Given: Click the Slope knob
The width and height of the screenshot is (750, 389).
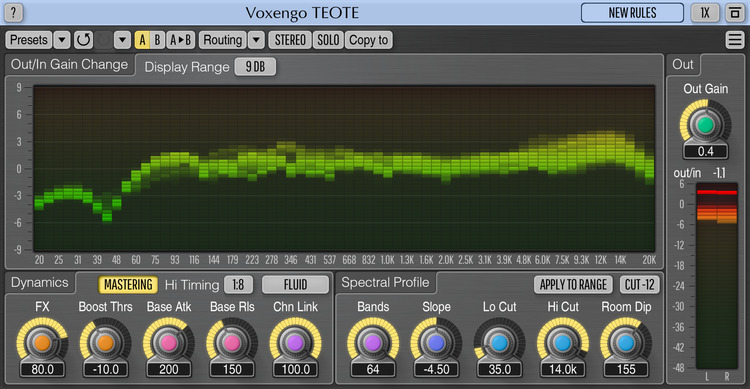Looking at the screenshot, I should (x=436, y=343).
